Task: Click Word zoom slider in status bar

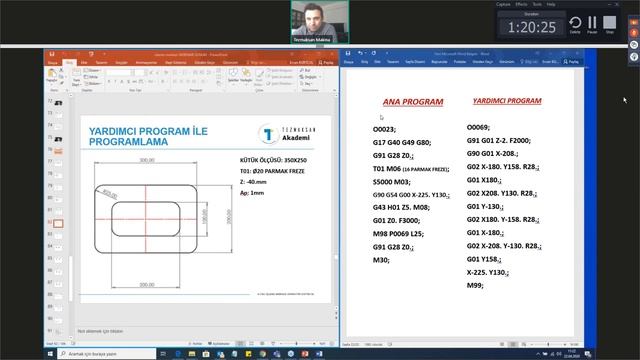Action: (x=548, y=344)
